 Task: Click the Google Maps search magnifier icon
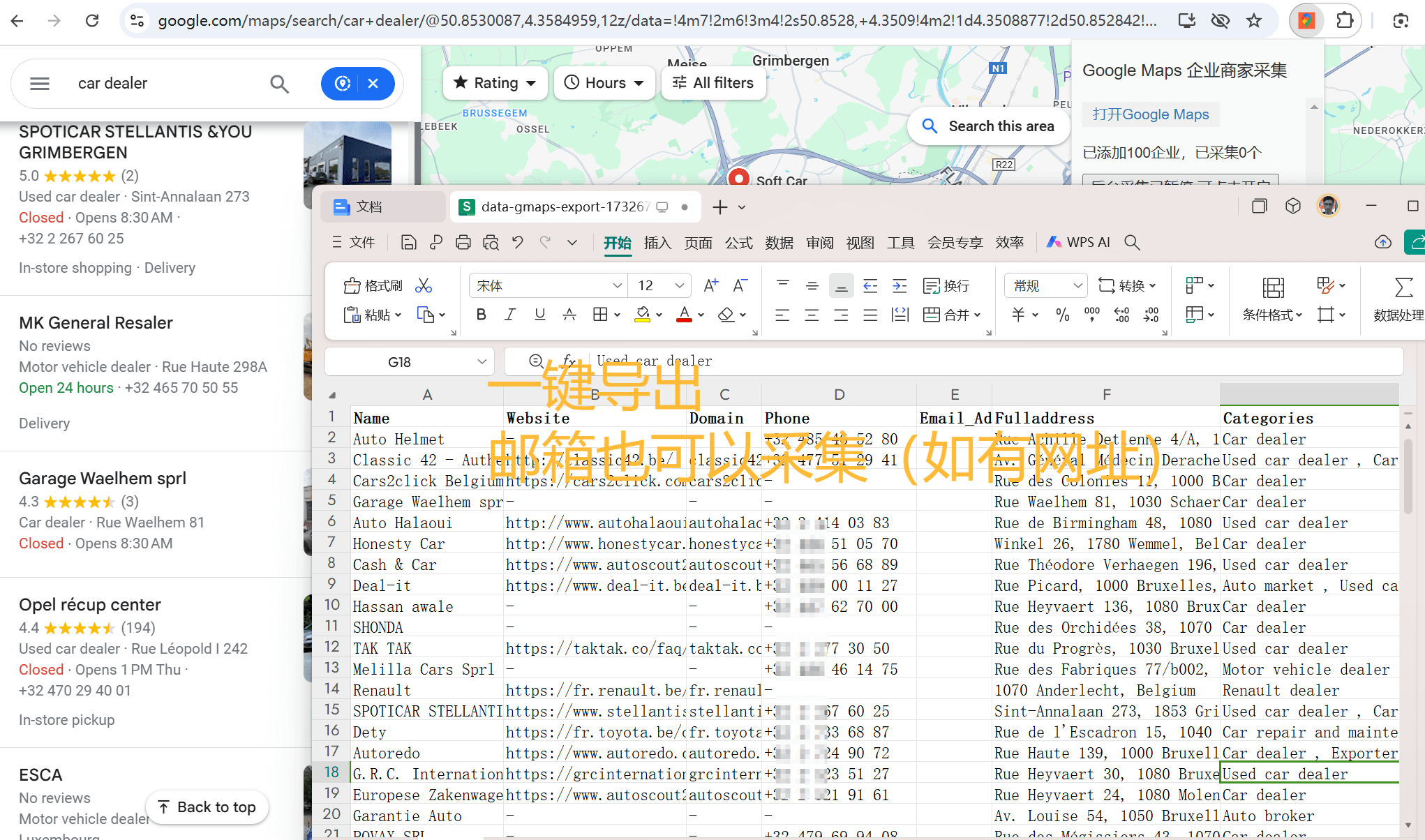(279, 84)
